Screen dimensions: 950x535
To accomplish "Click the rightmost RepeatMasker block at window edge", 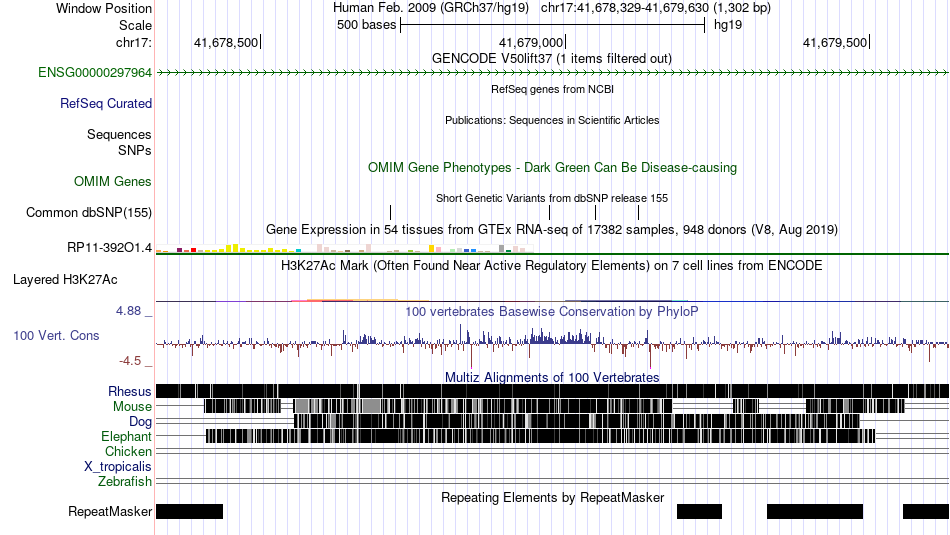I will pos(926,511).
